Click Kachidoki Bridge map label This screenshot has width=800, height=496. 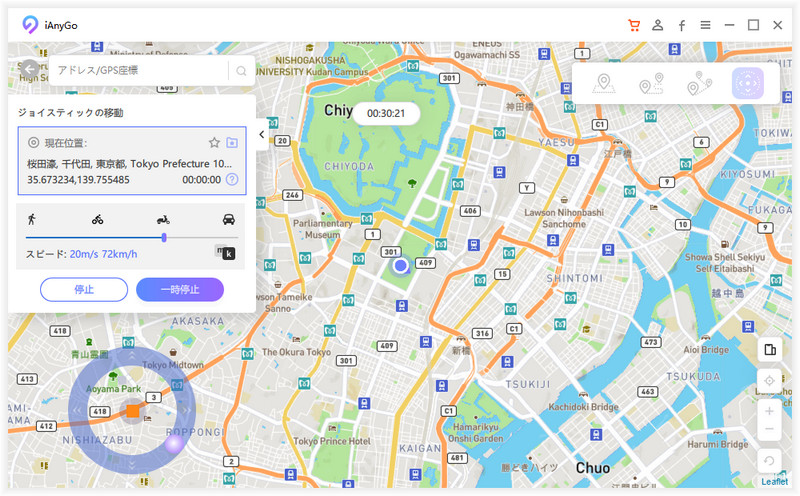[583, 407]
